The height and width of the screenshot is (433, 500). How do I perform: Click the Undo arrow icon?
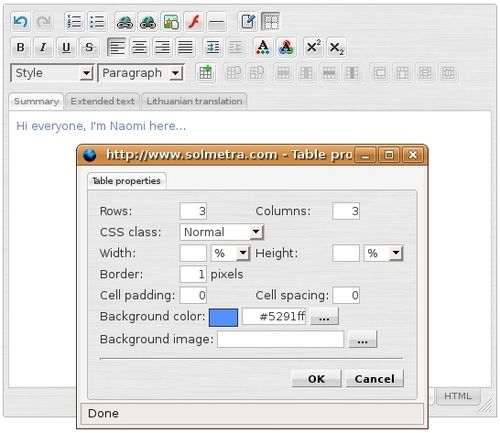[x=20, y=22]
